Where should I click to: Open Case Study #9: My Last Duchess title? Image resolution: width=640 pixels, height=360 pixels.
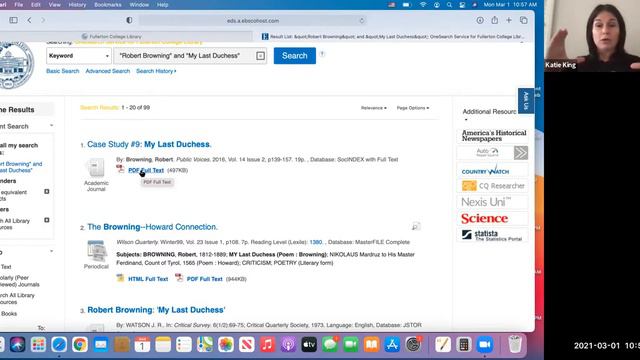click(149, 144)
